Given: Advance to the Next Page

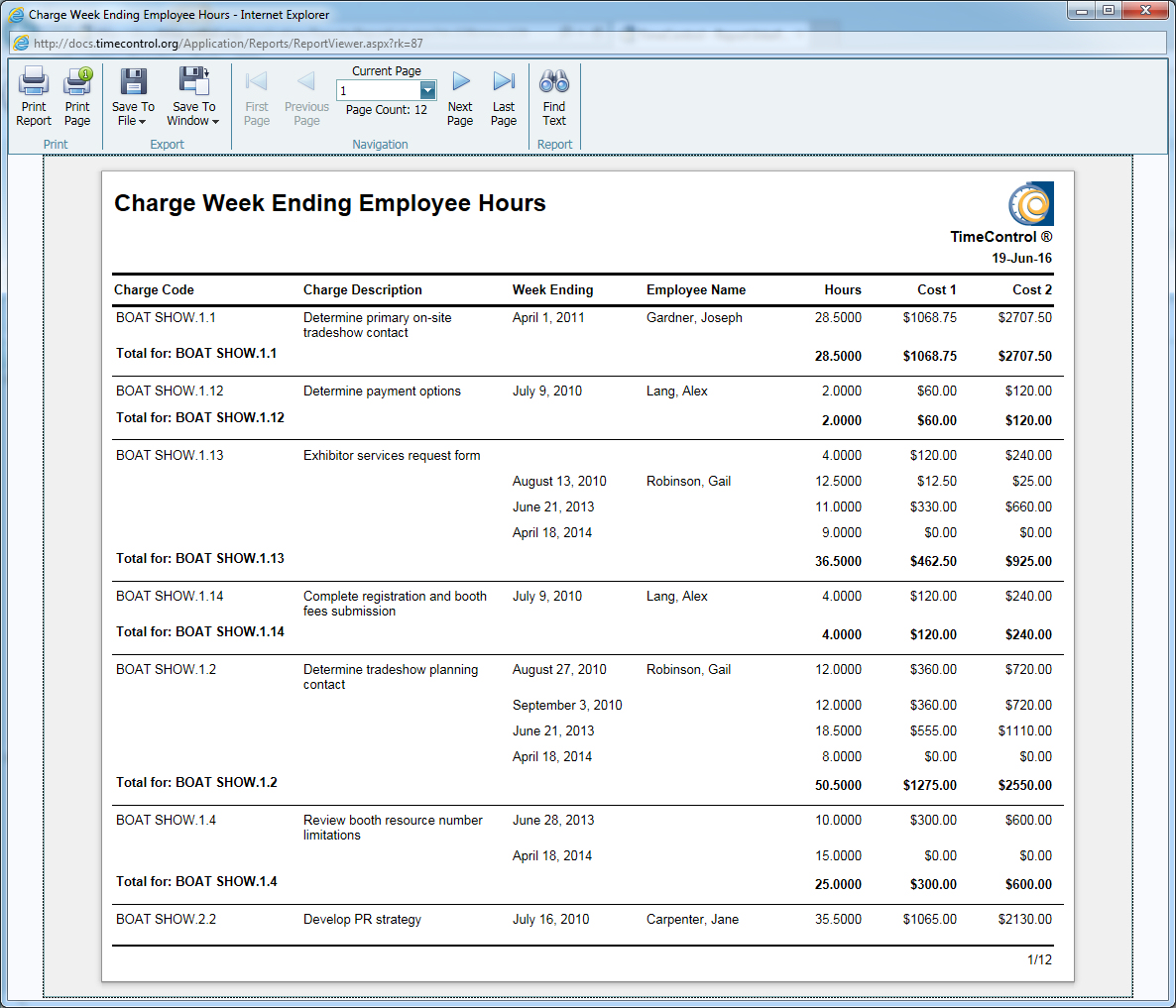Looking at the screenshot, I should click(x=460, y=98).
